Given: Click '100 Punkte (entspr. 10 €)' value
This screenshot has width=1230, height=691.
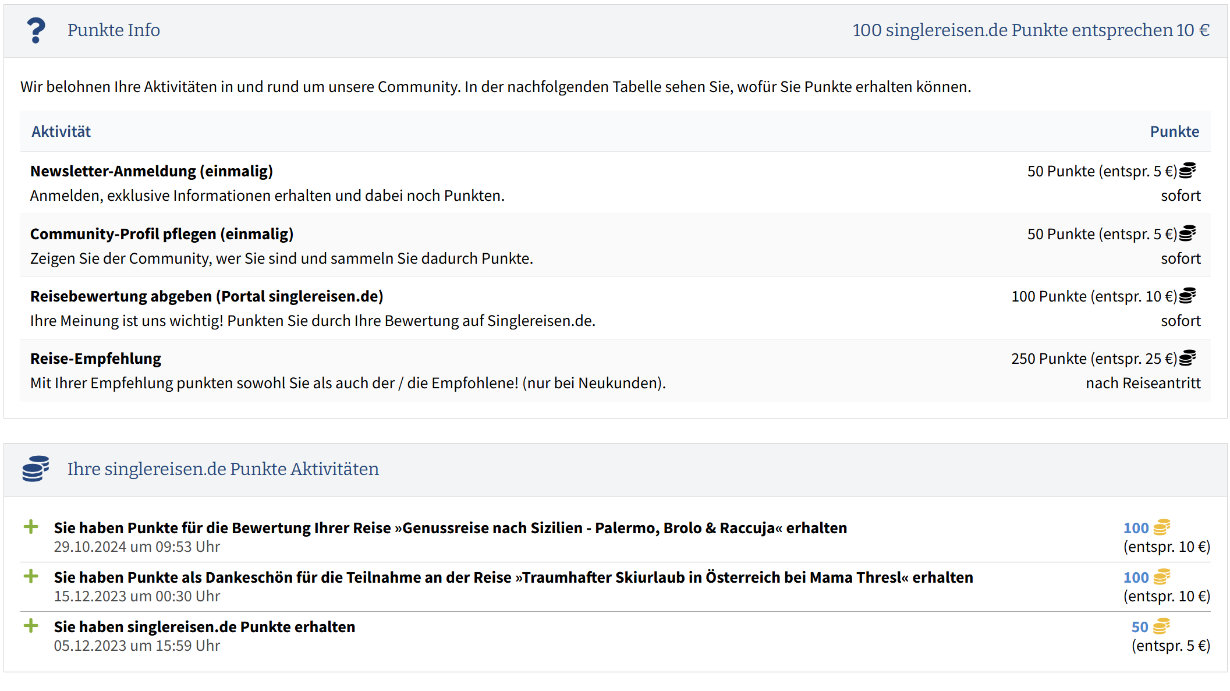Looking at the screenshot, I should (x=1094, y=296).
